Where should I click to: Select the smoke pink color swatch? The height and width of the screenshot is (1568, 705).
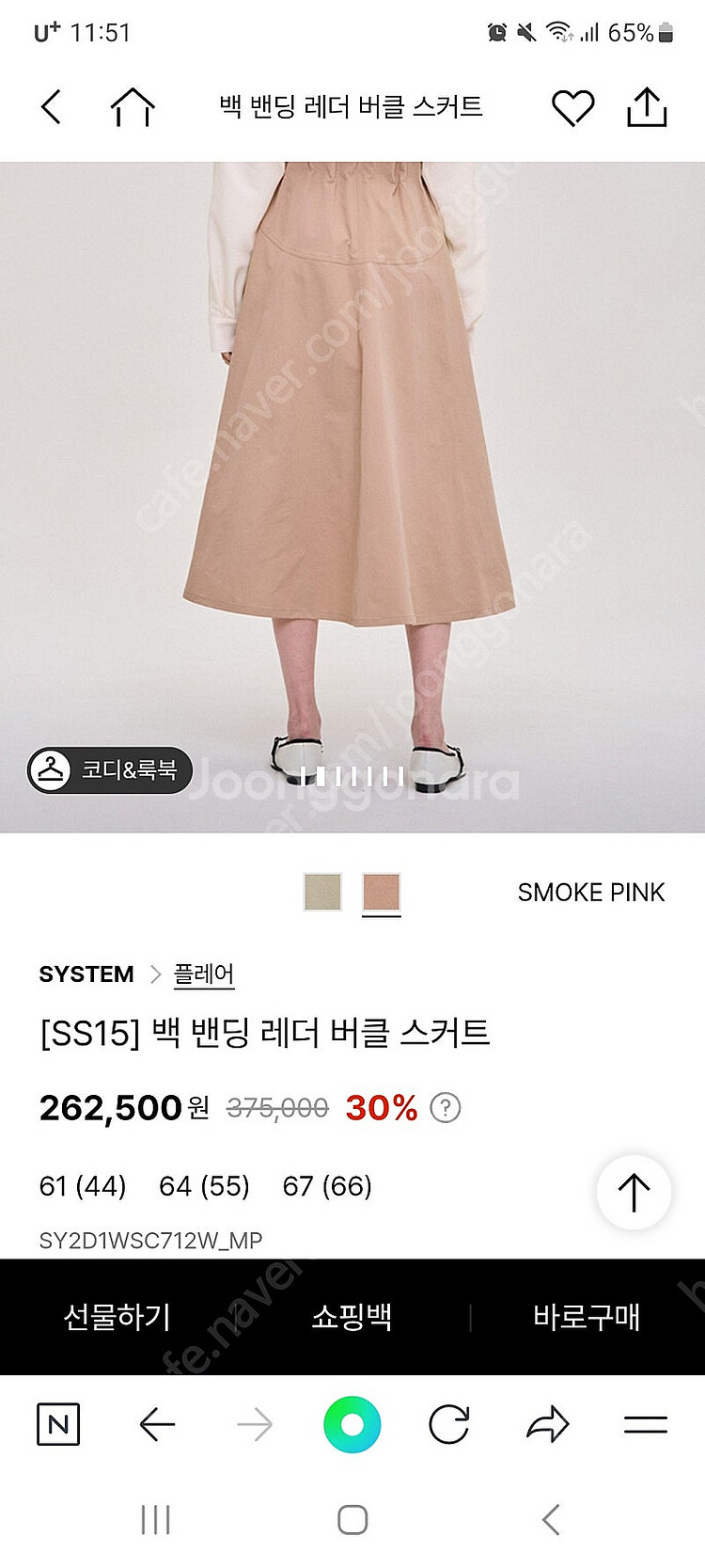(382, 892)
